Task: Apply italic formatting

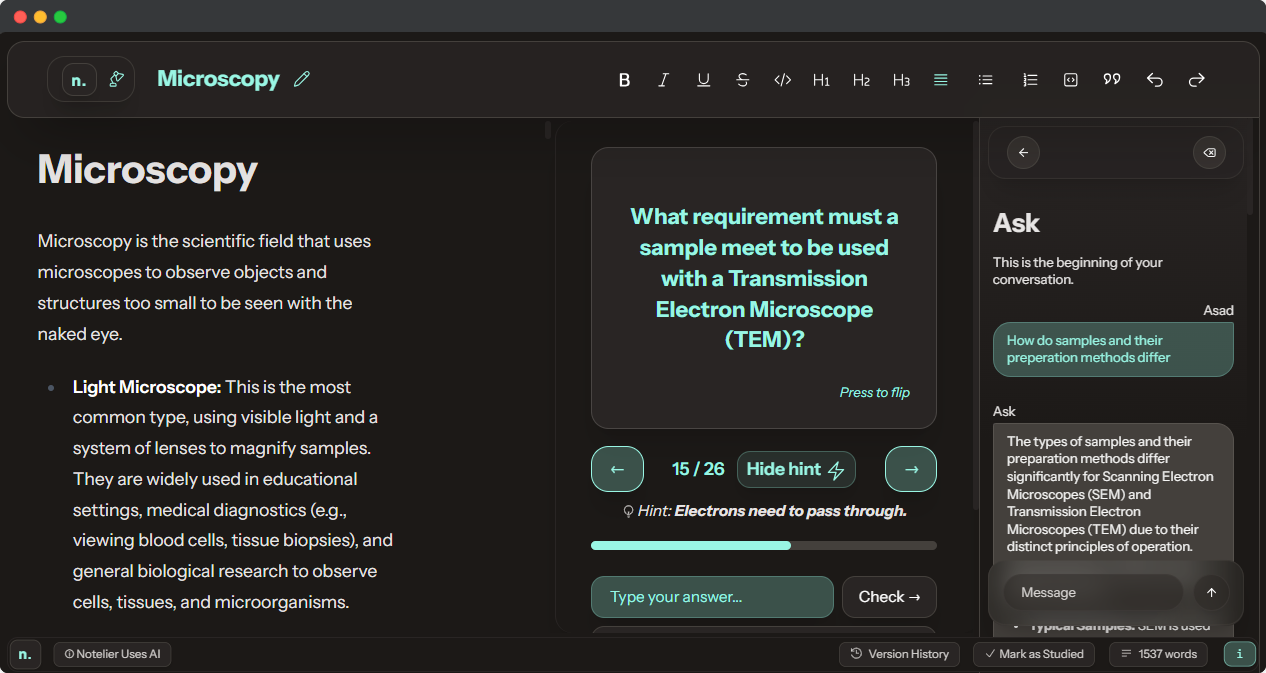Action: [663, 80]
